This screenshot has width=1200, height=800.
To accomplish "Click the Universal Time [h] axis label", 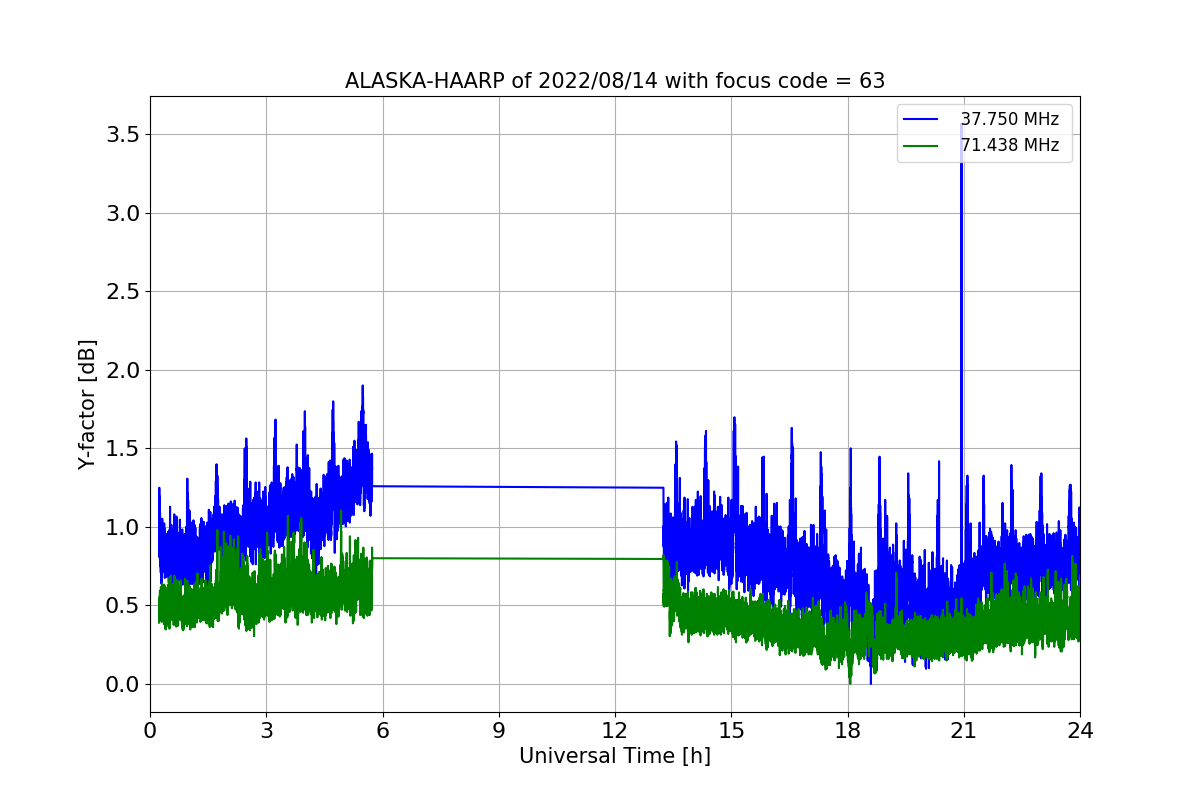I will coord(615,756).
